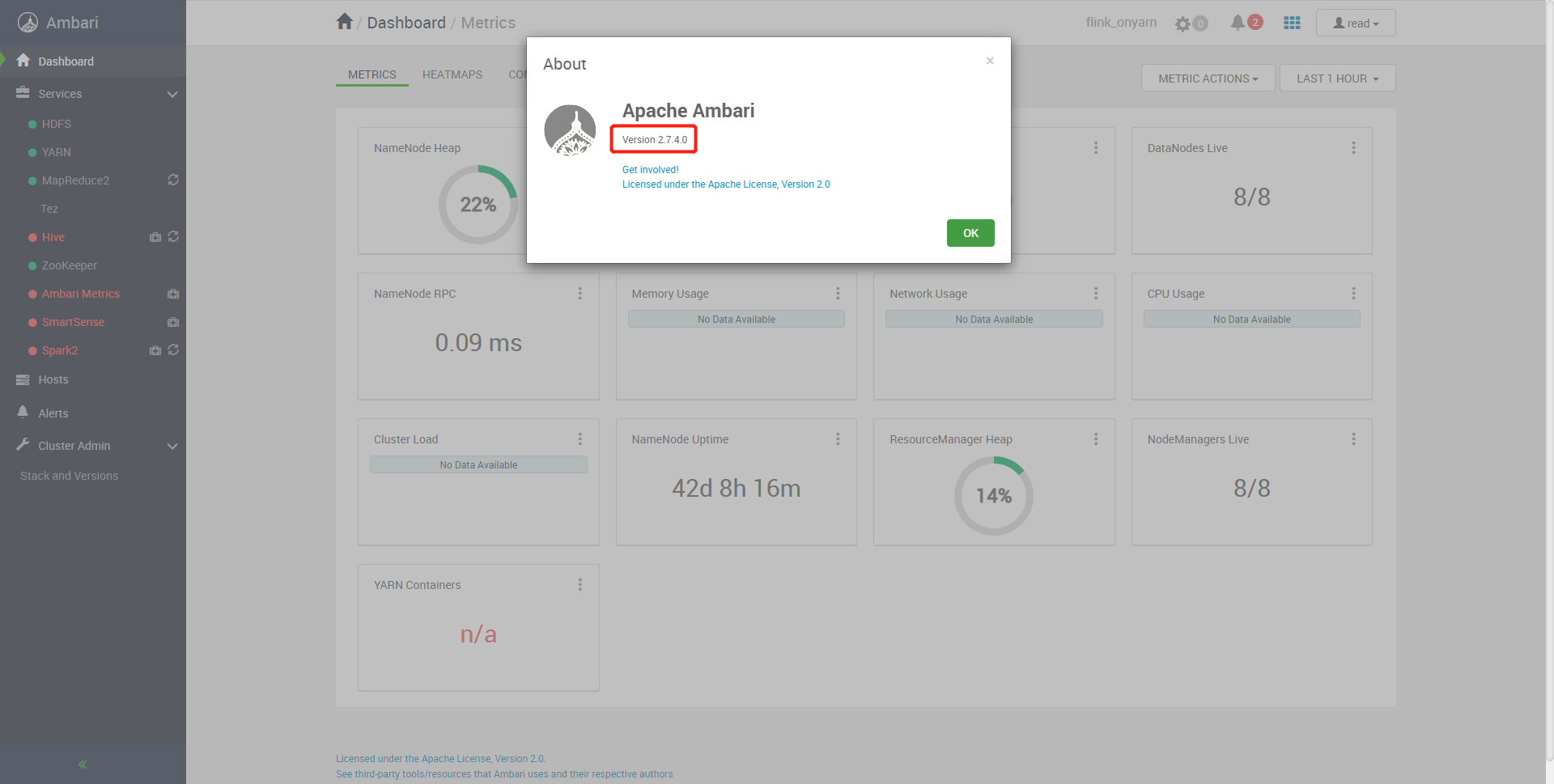Switch to the HEATMAPS tab
This screenshot has width=1554, height=784.
point(452,74)
